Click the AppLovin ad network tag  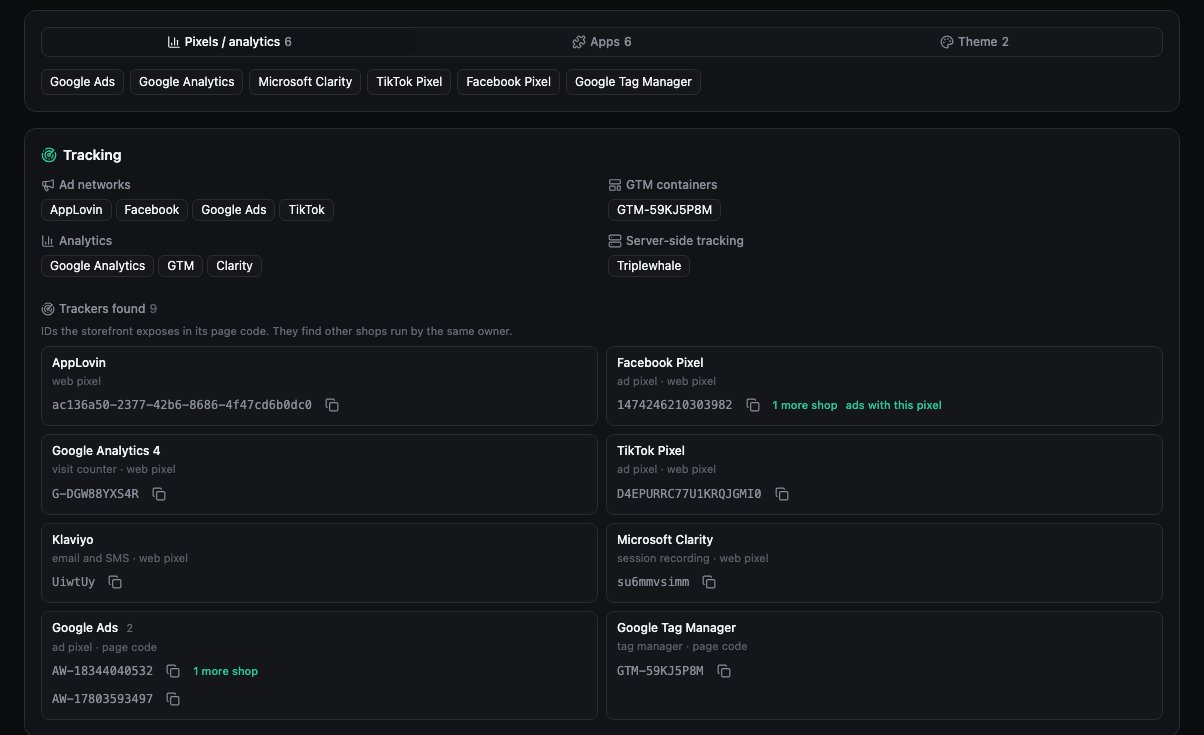(x=76, y=210)
